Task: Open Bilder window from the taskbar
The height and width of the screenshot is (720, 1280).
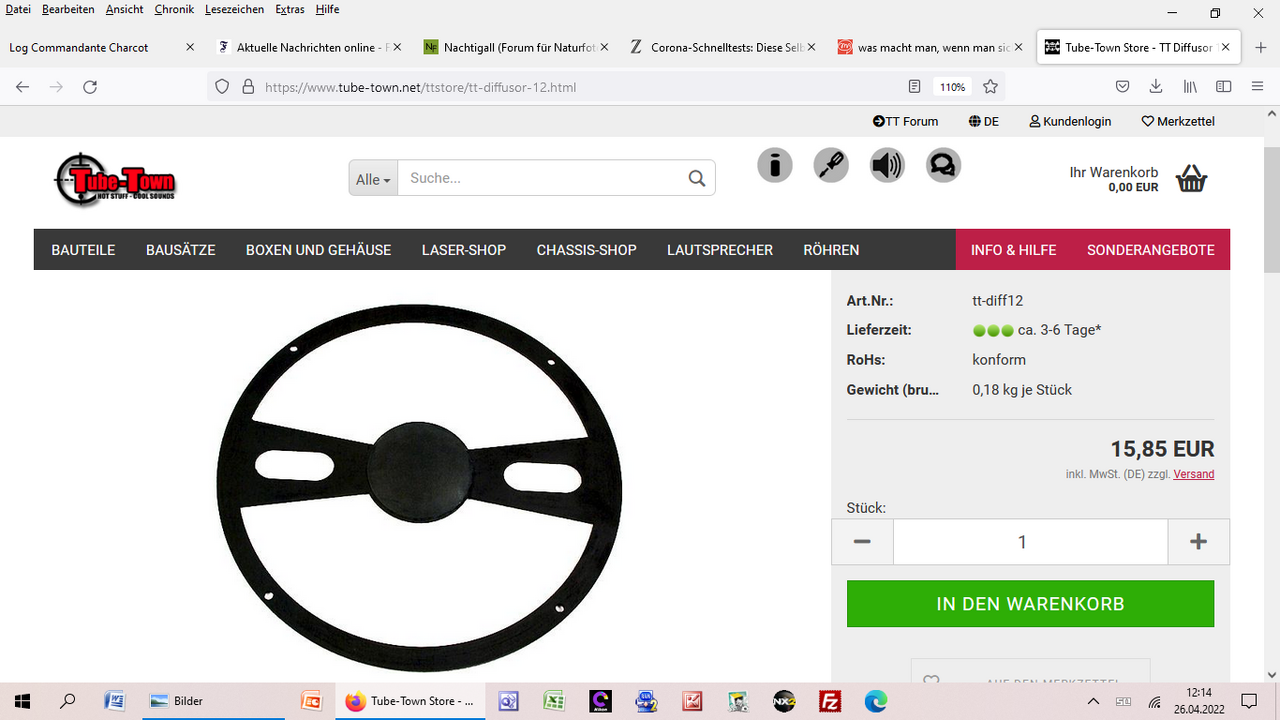Action: pyautogui.click(x=215, y=701)
